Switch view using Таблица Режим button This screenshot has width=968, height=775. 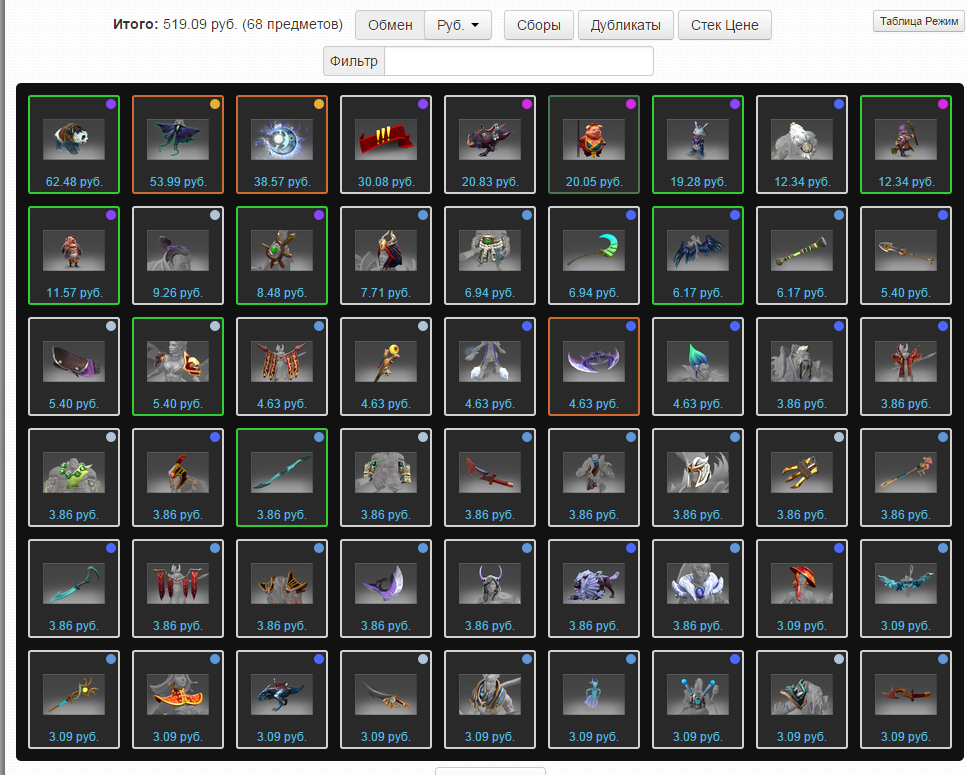point(919,21)
